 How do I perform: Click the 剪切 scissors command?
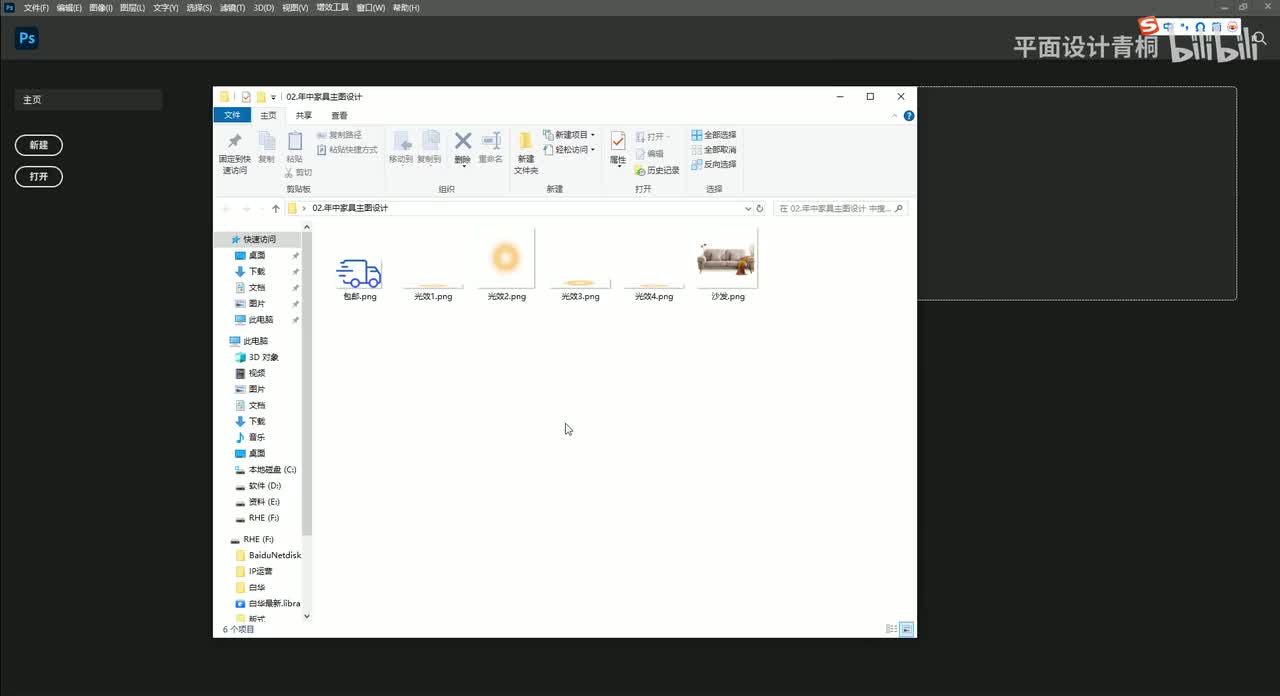coord(298,172)
